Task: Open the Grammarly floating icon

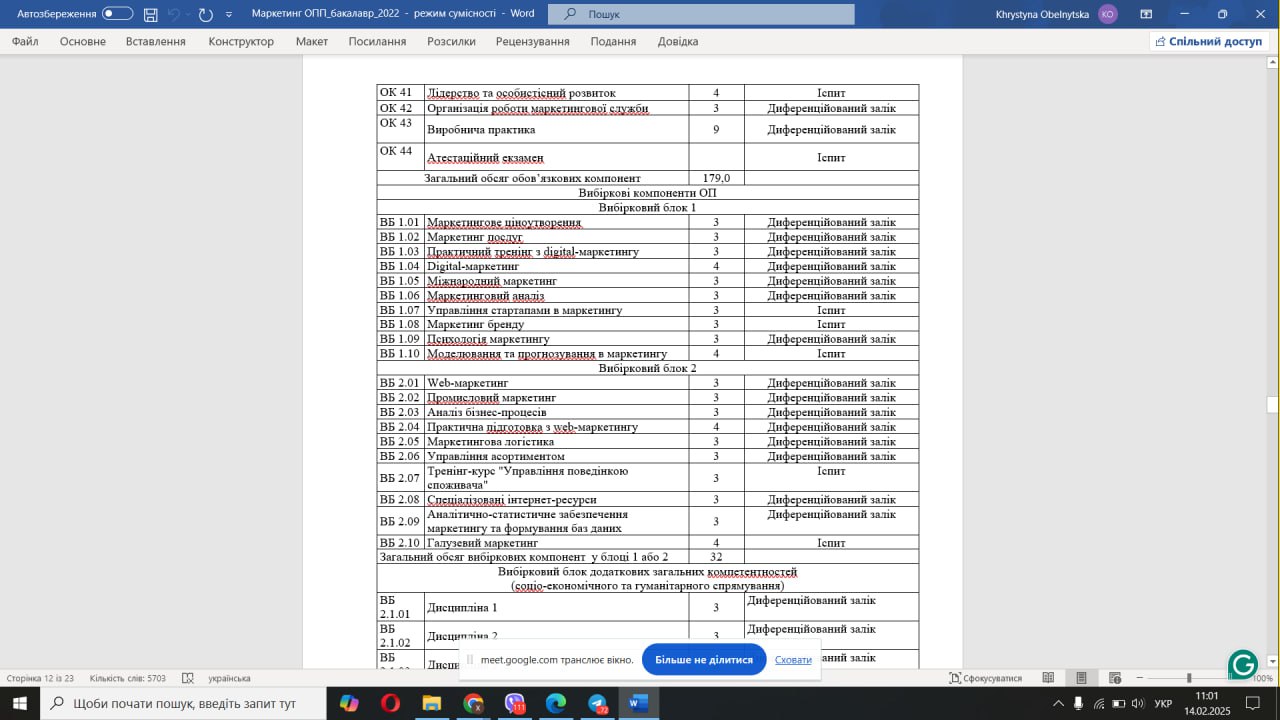Action: tap(1243, 665)
